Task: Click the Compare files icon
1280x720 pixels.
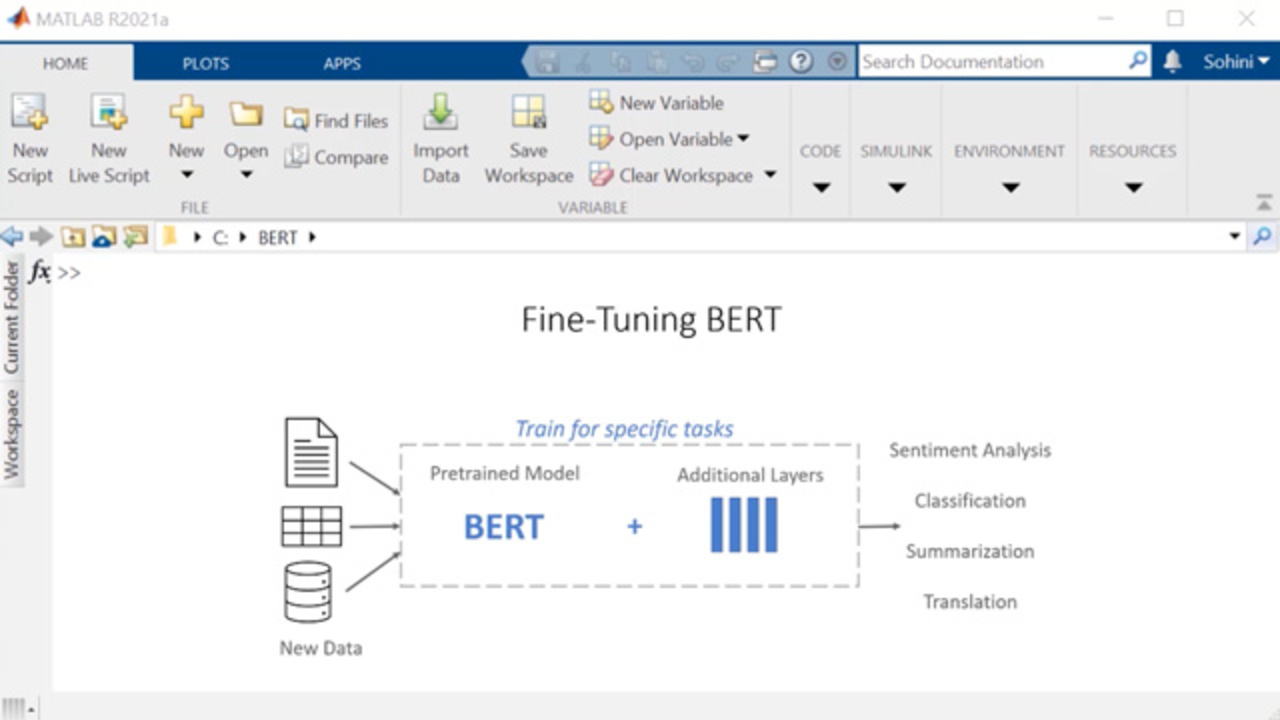Action: click(x=336, y=158)
